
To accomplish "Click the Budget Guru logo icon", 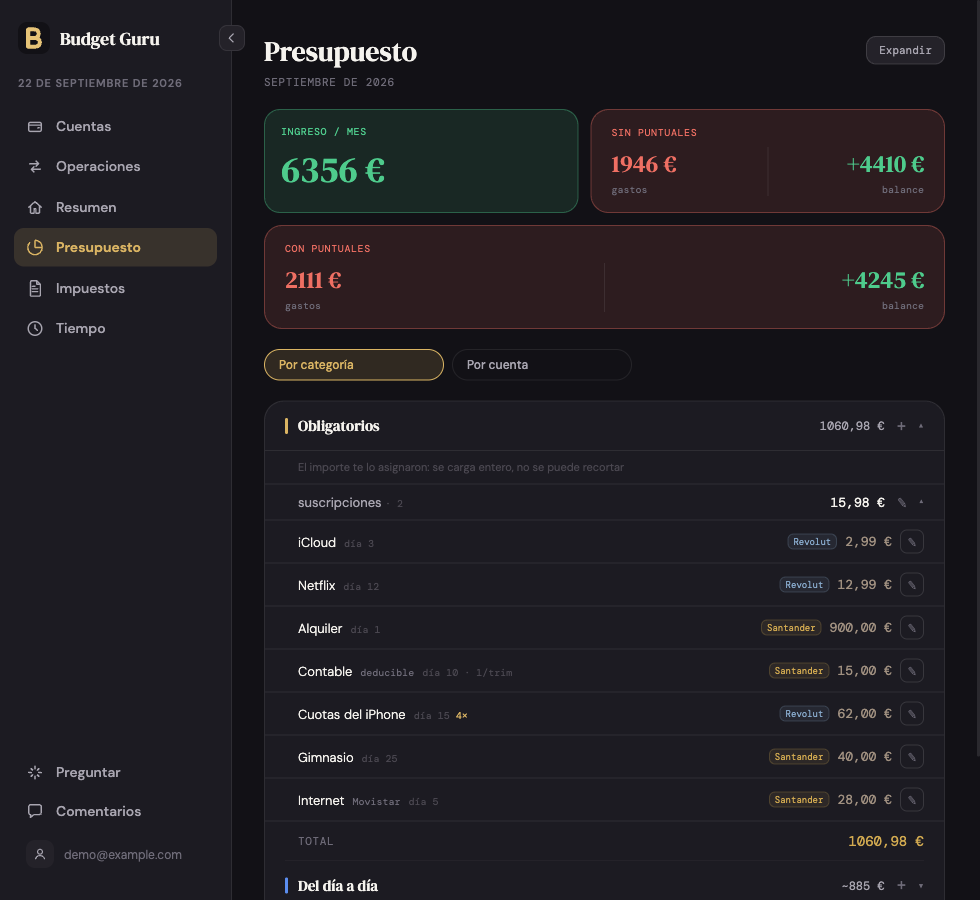I will 34,38.
